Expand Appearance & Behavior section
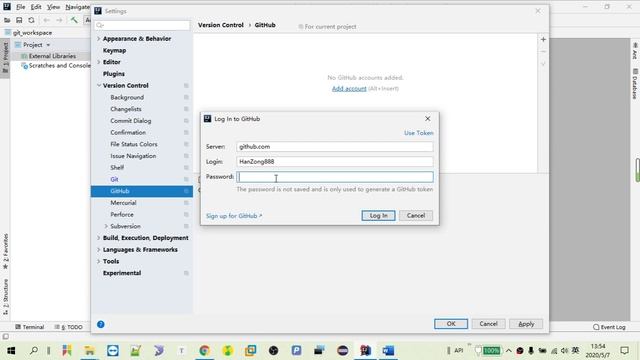Viewport: 640px width, 360px height. (x=98, y=39)
